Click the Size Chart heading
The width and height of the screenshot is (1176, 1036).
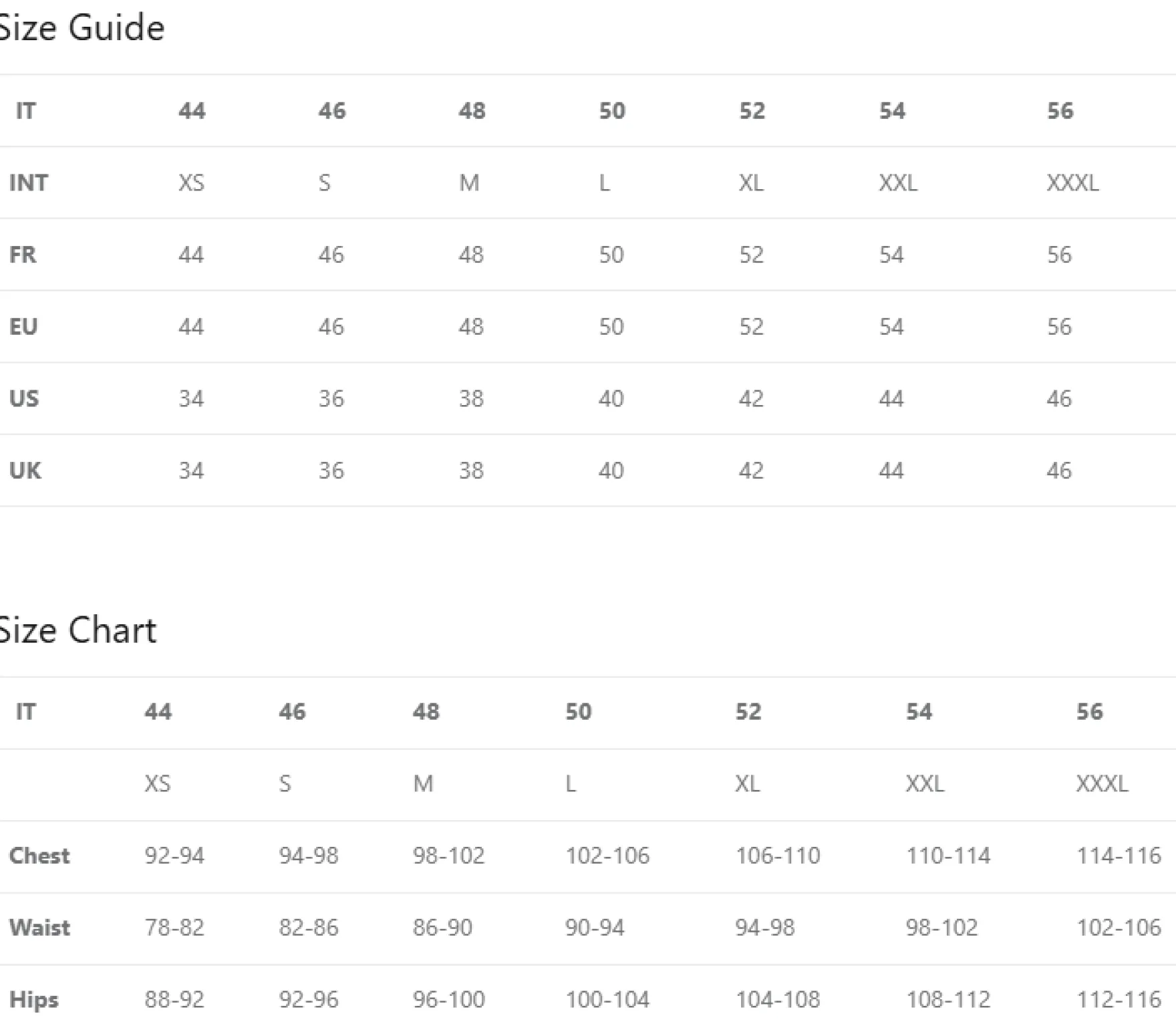77,630
